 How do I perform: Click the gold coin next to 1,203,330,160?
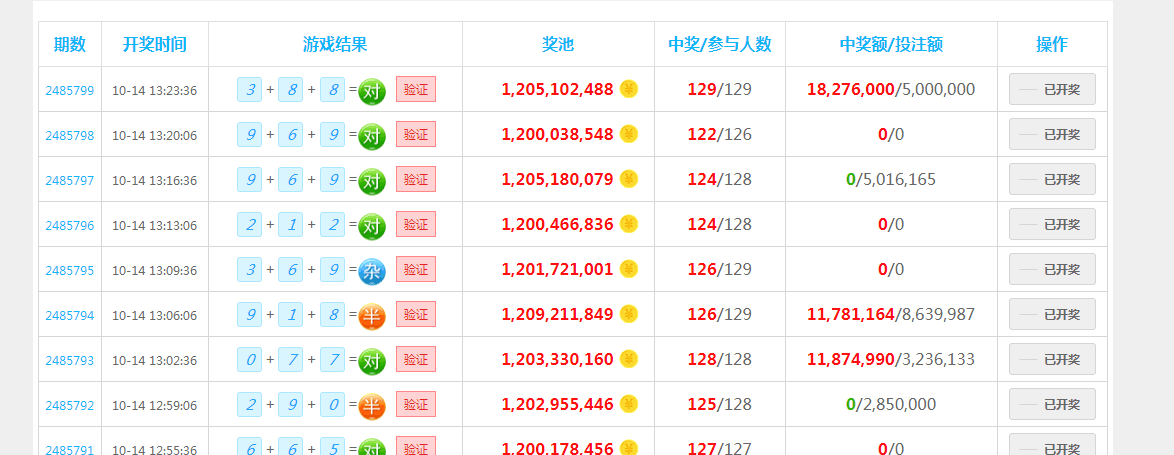[x=629, y=359]
